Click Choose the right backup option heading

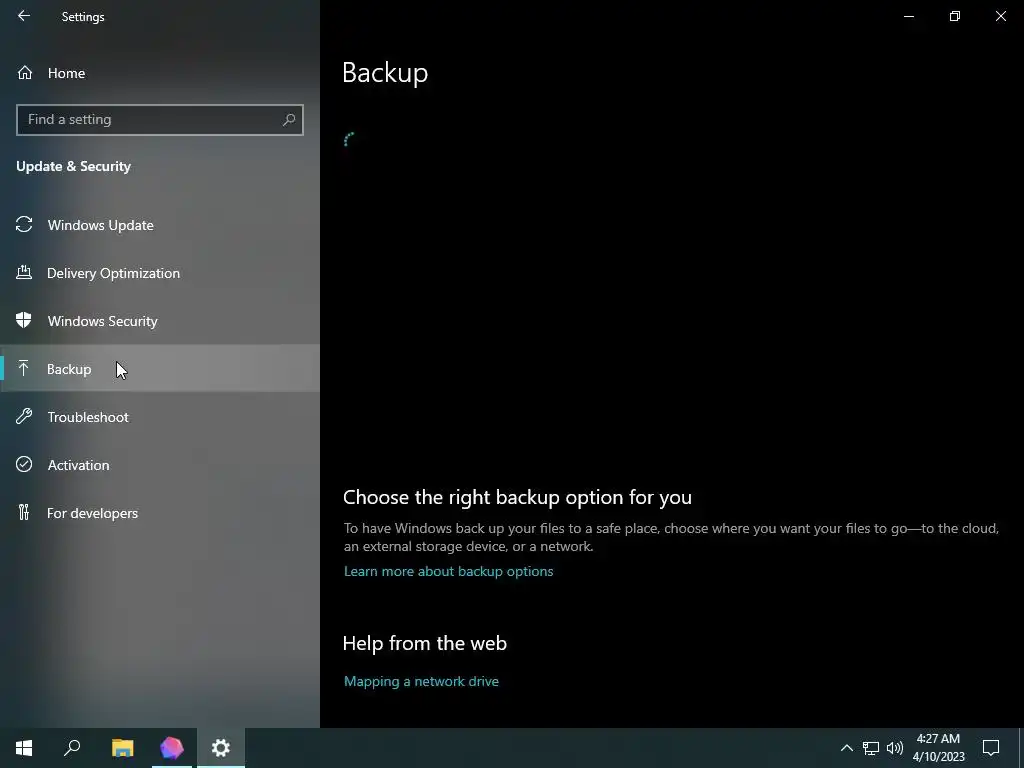point(517,498)
